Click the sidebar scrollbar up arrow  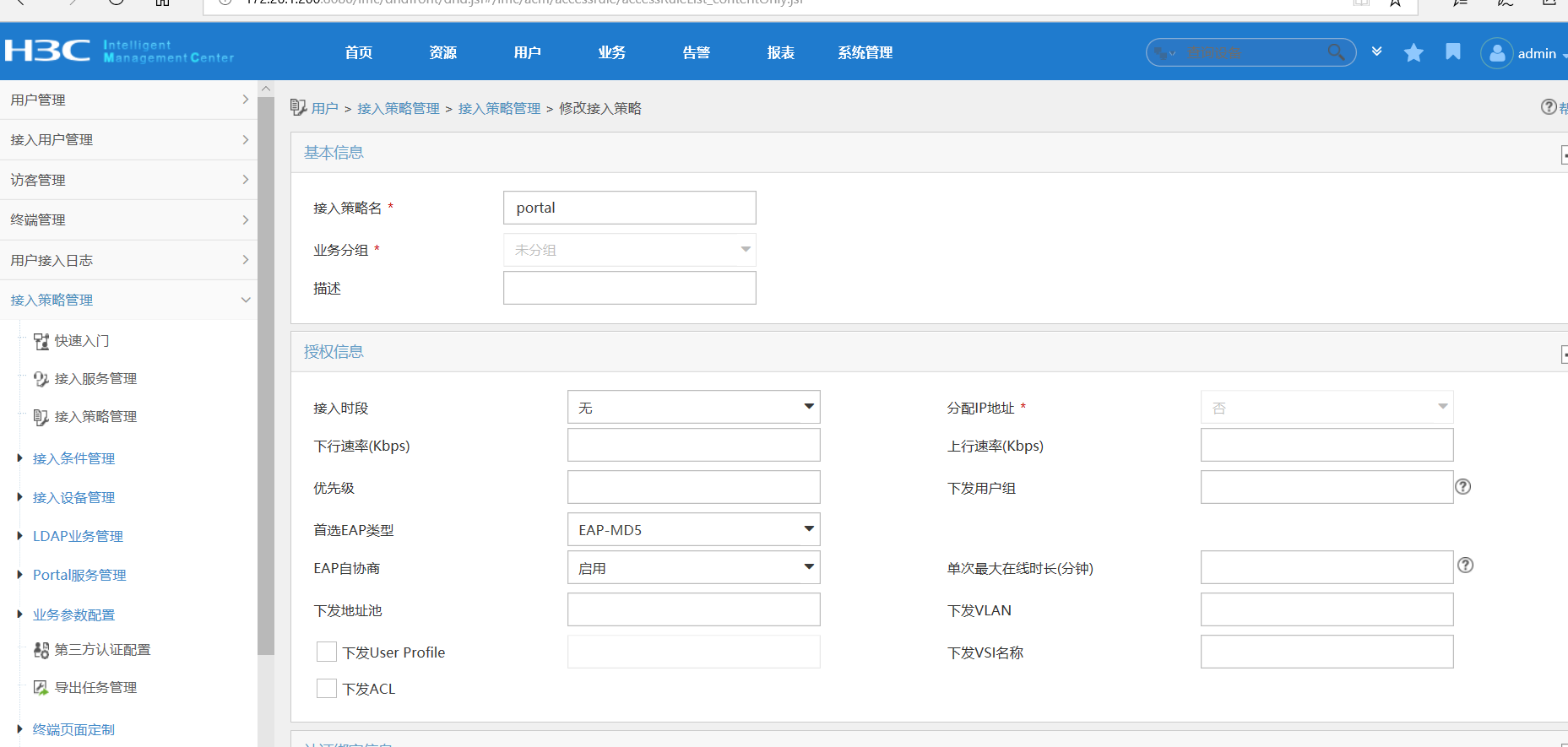(x=266, y=89)
